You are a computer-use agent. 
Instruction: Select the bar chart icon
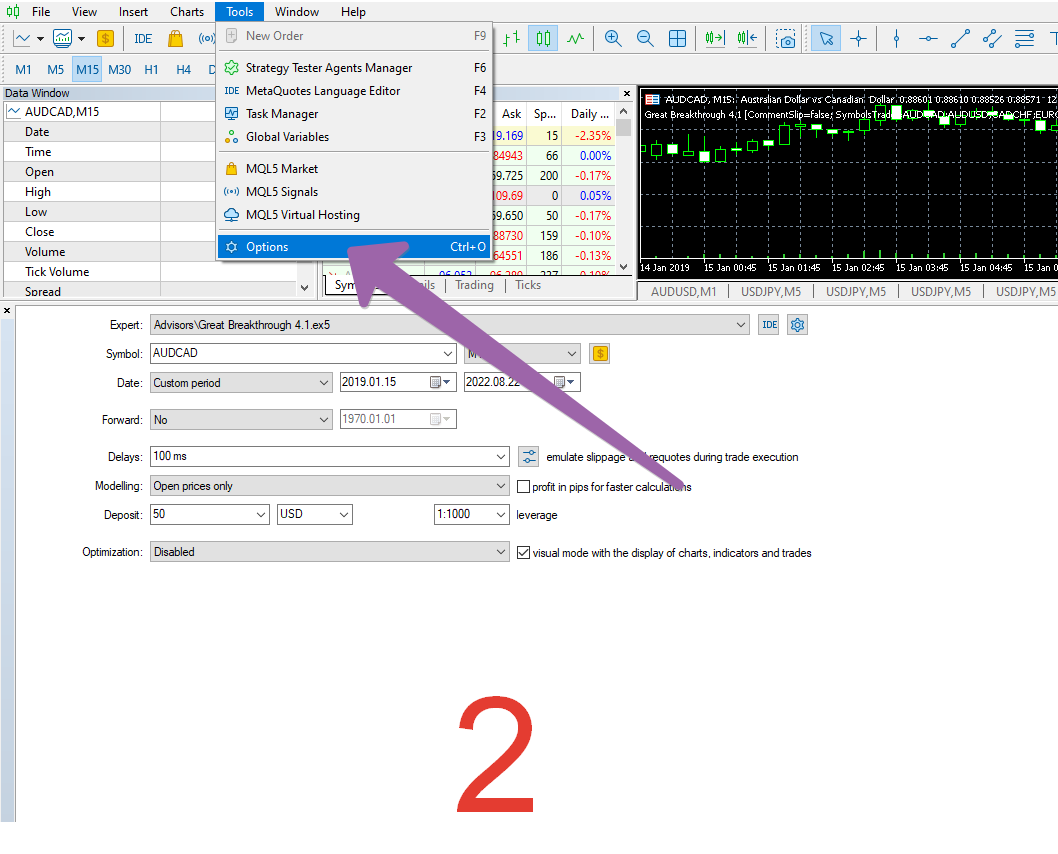click(x=511, y=38)
